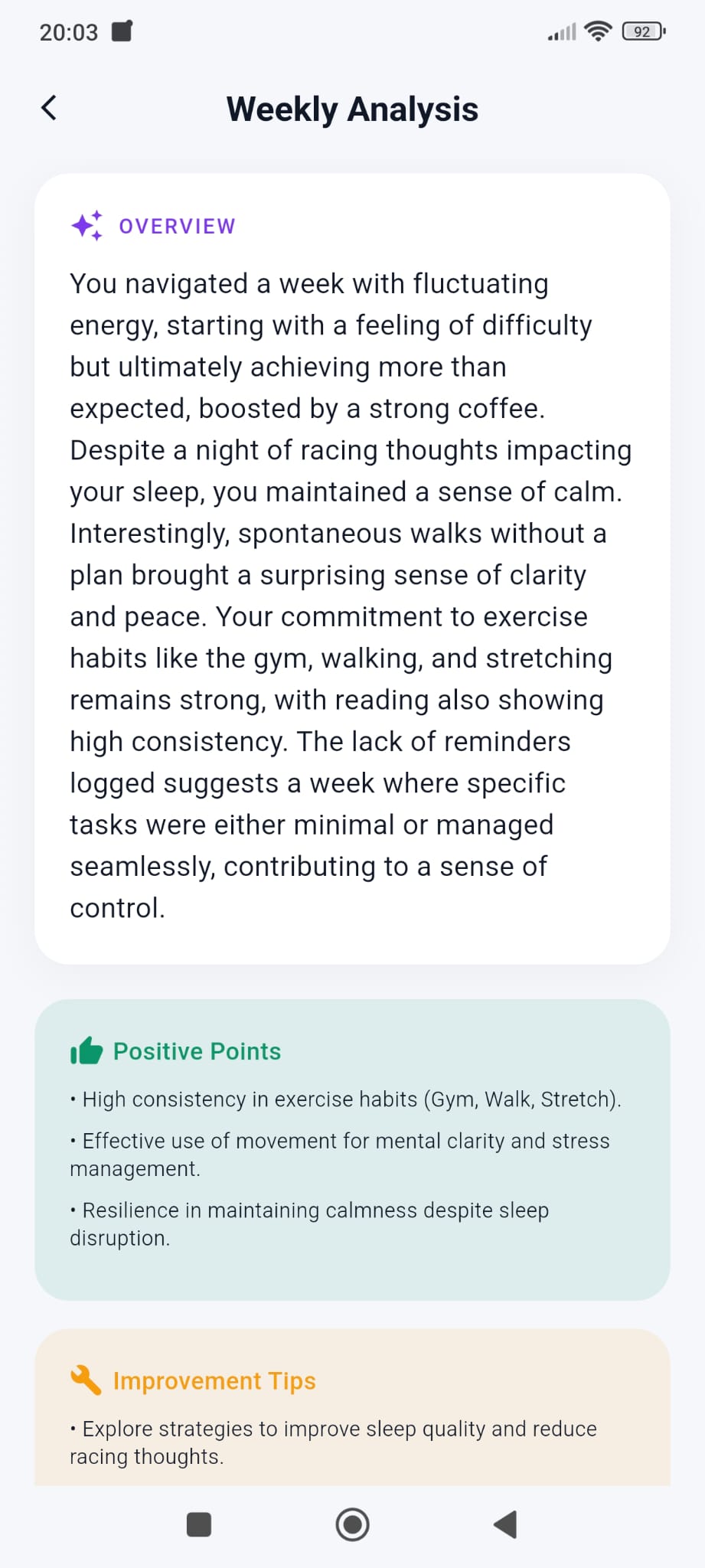Tap the battery level indicator

pyautogui.click(x=644, y=31)
